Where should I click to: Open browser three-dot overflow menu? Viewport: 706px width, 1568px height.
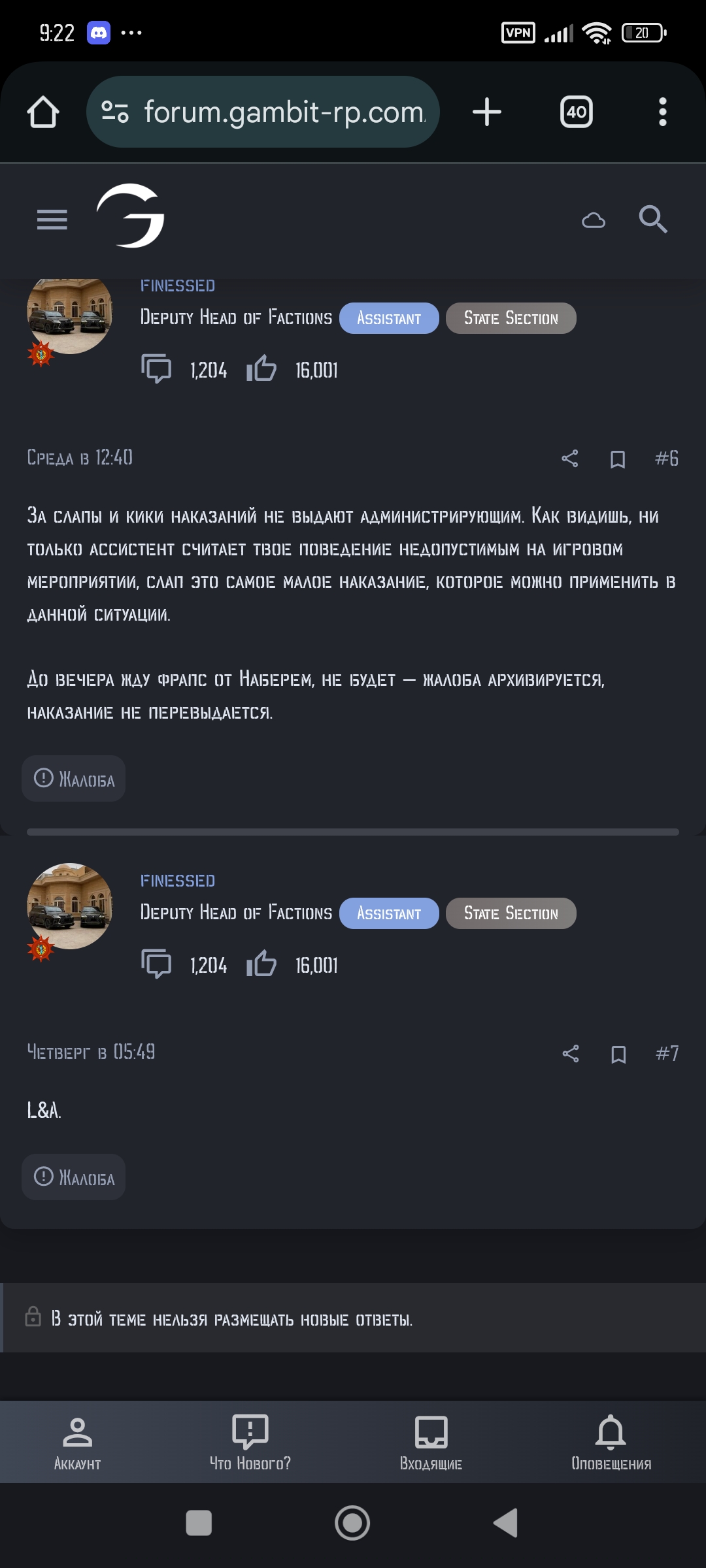coord(662,112)
